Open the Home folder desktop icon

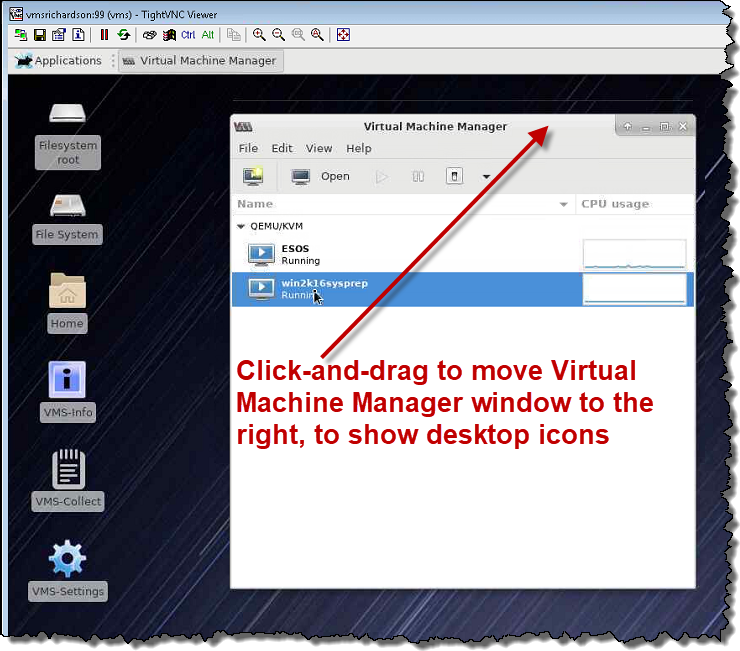click(x=67, y=302)
